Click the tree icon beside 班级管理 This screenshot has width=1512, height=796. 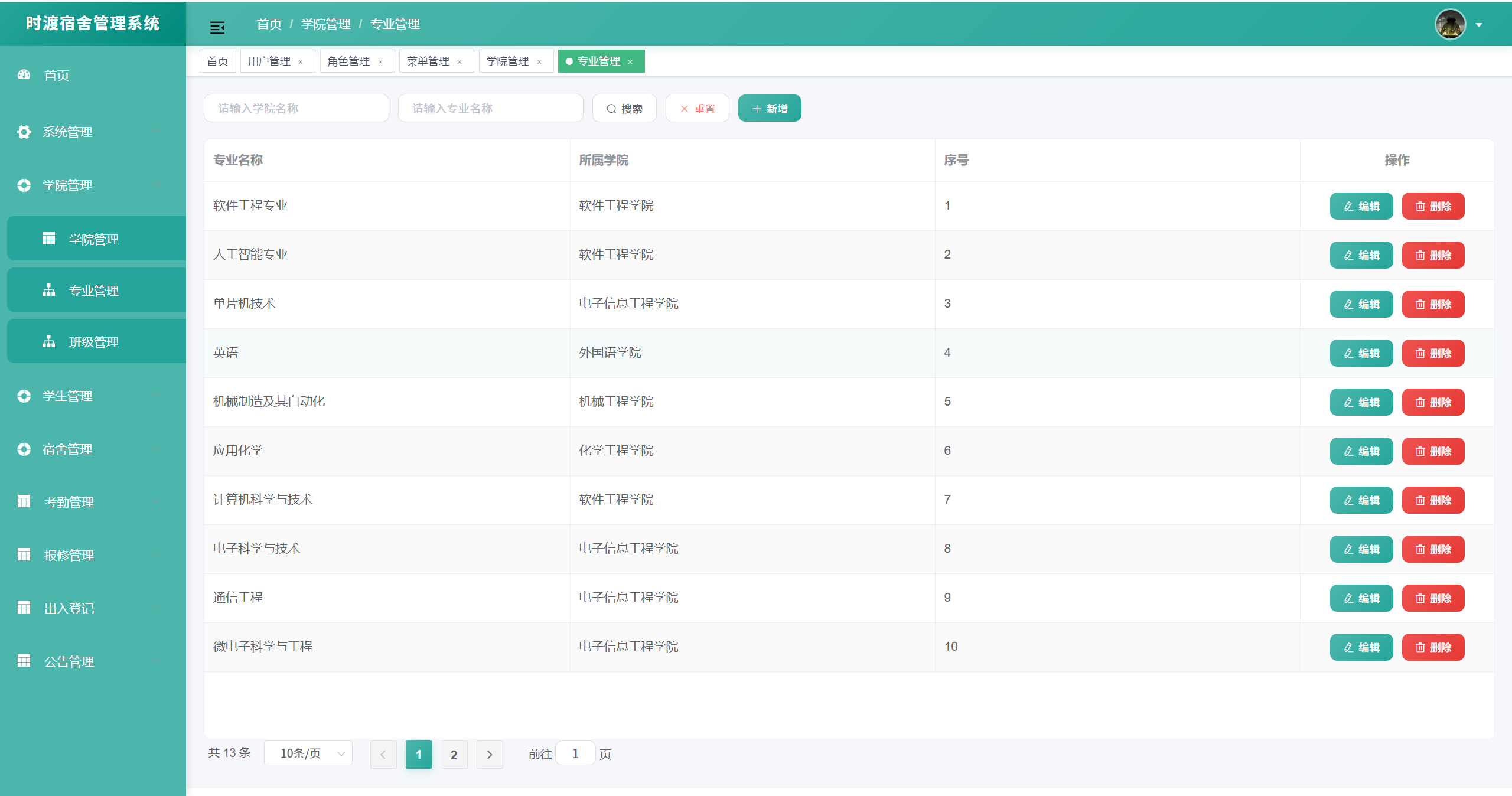[x=48, y=341]
